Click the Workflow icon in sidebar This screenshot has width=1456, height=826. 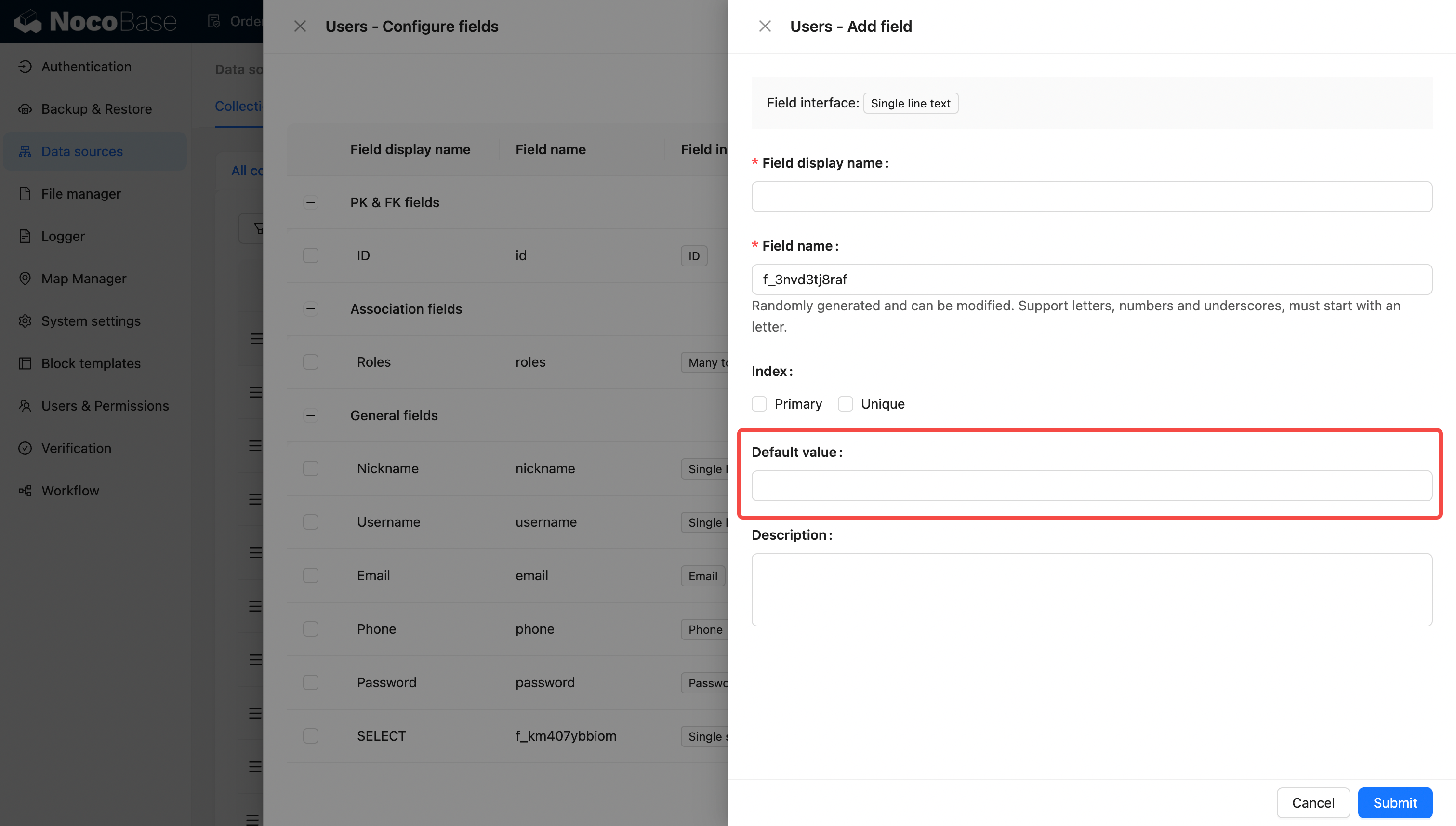tap(25, 491)
